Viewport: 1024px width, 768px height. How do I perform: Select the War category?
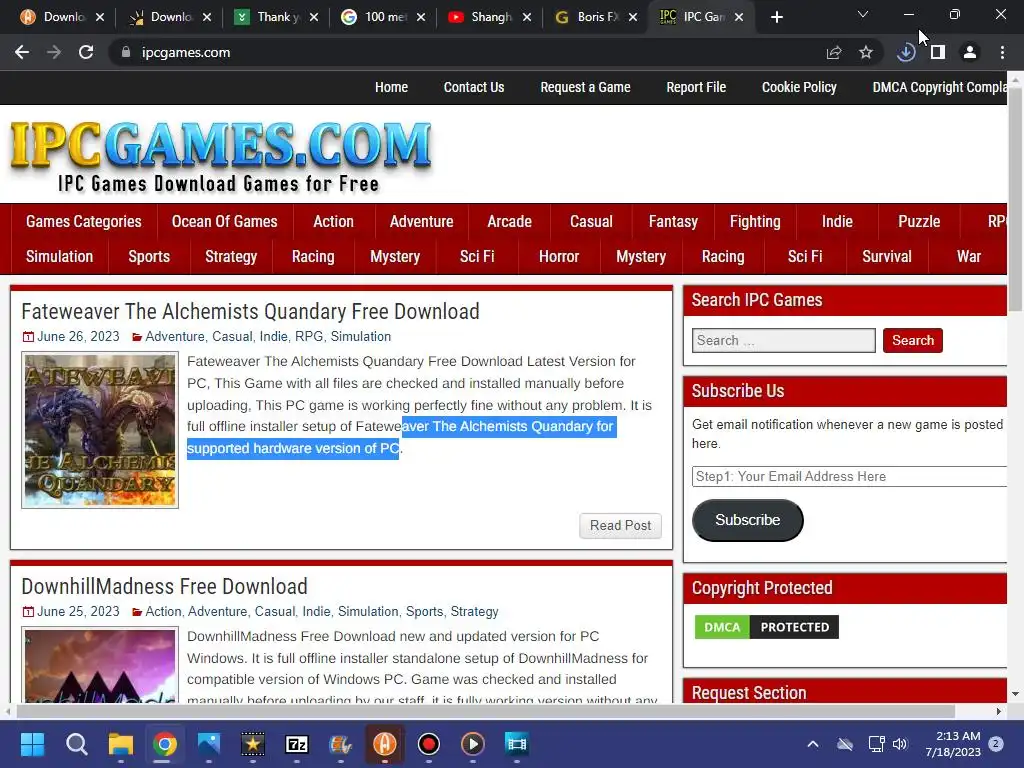coord(968,257)
